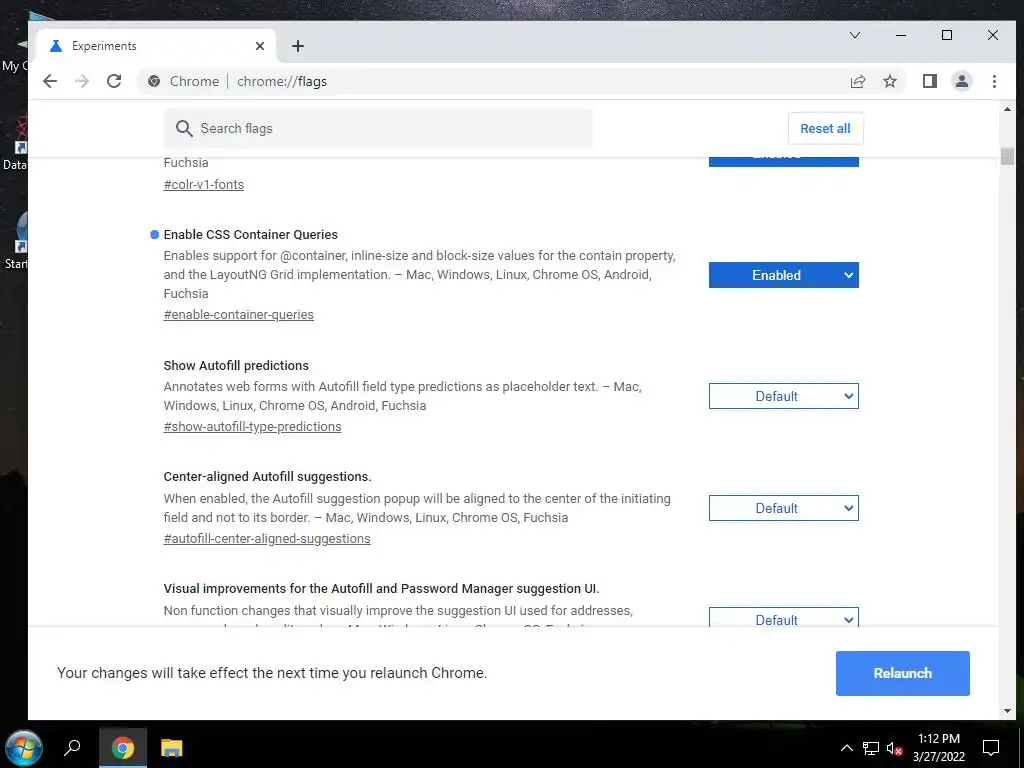
Task: Click the Chrome taskbar icon
Action: pos(123,748)
